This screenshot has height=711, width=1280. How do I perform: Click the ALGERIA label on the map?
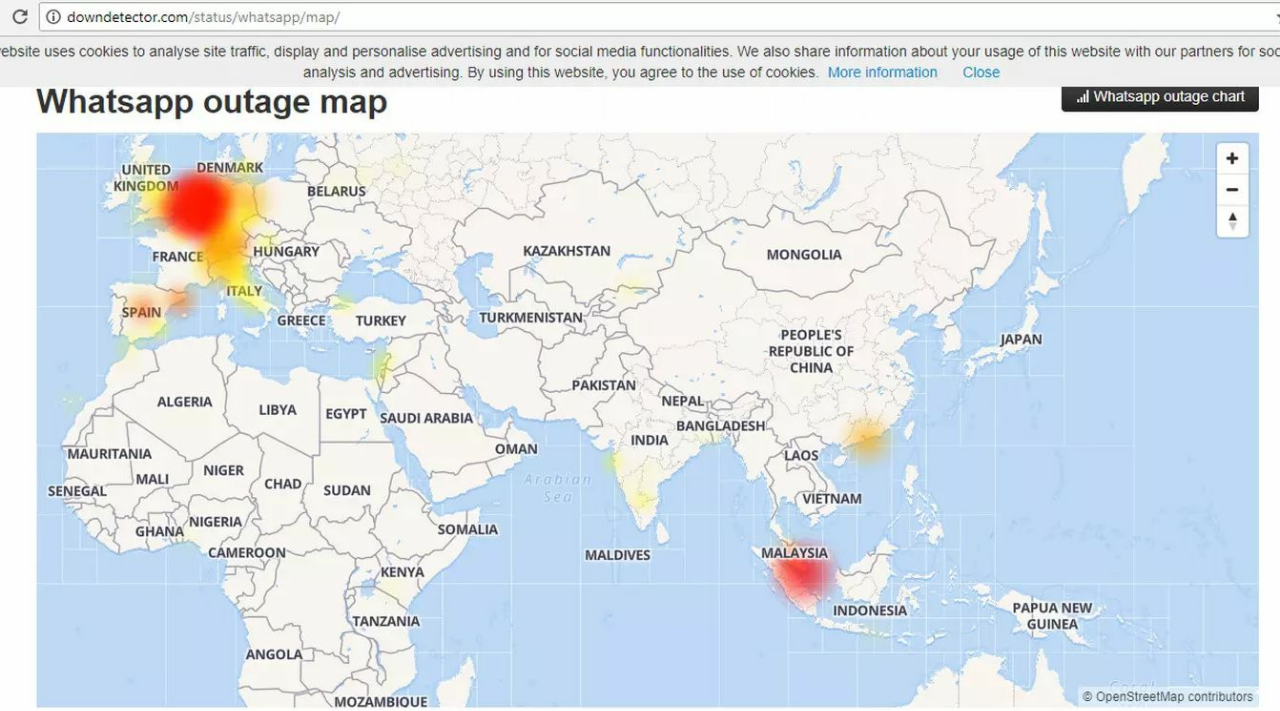point(185,402)
